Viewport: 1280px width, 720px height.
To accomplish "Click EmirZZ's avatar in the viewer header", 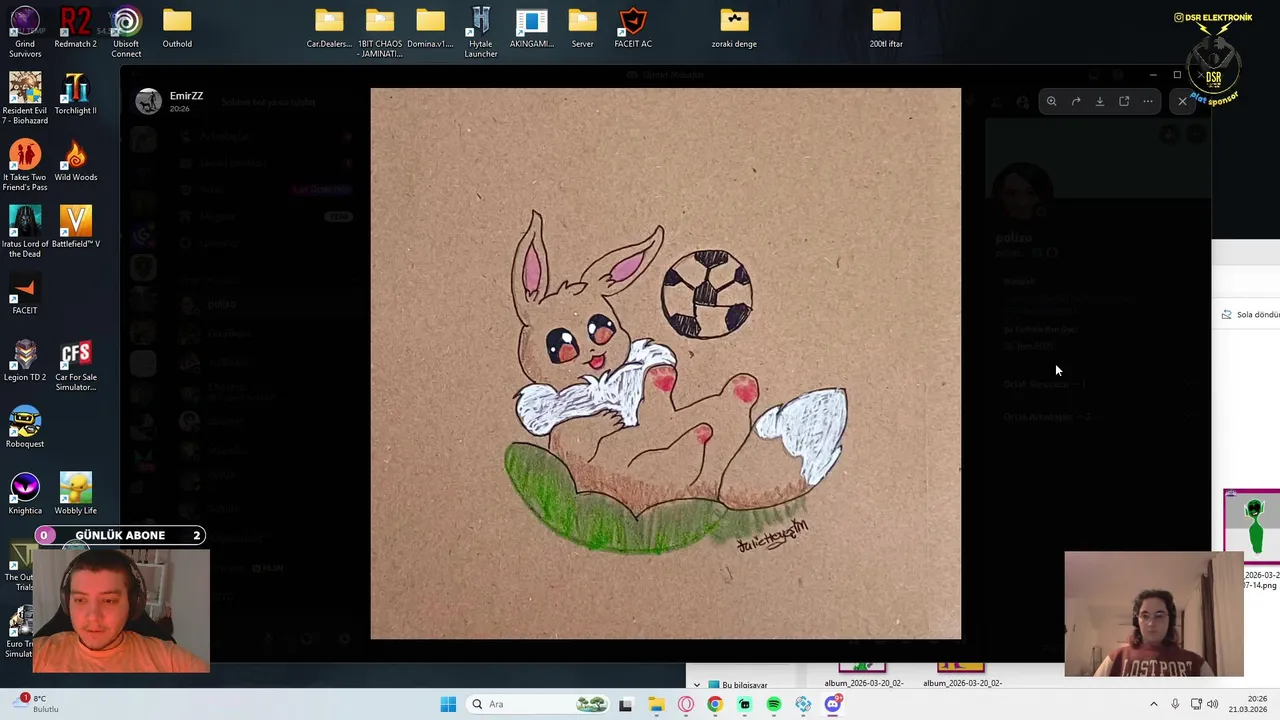I will point(149,101).
